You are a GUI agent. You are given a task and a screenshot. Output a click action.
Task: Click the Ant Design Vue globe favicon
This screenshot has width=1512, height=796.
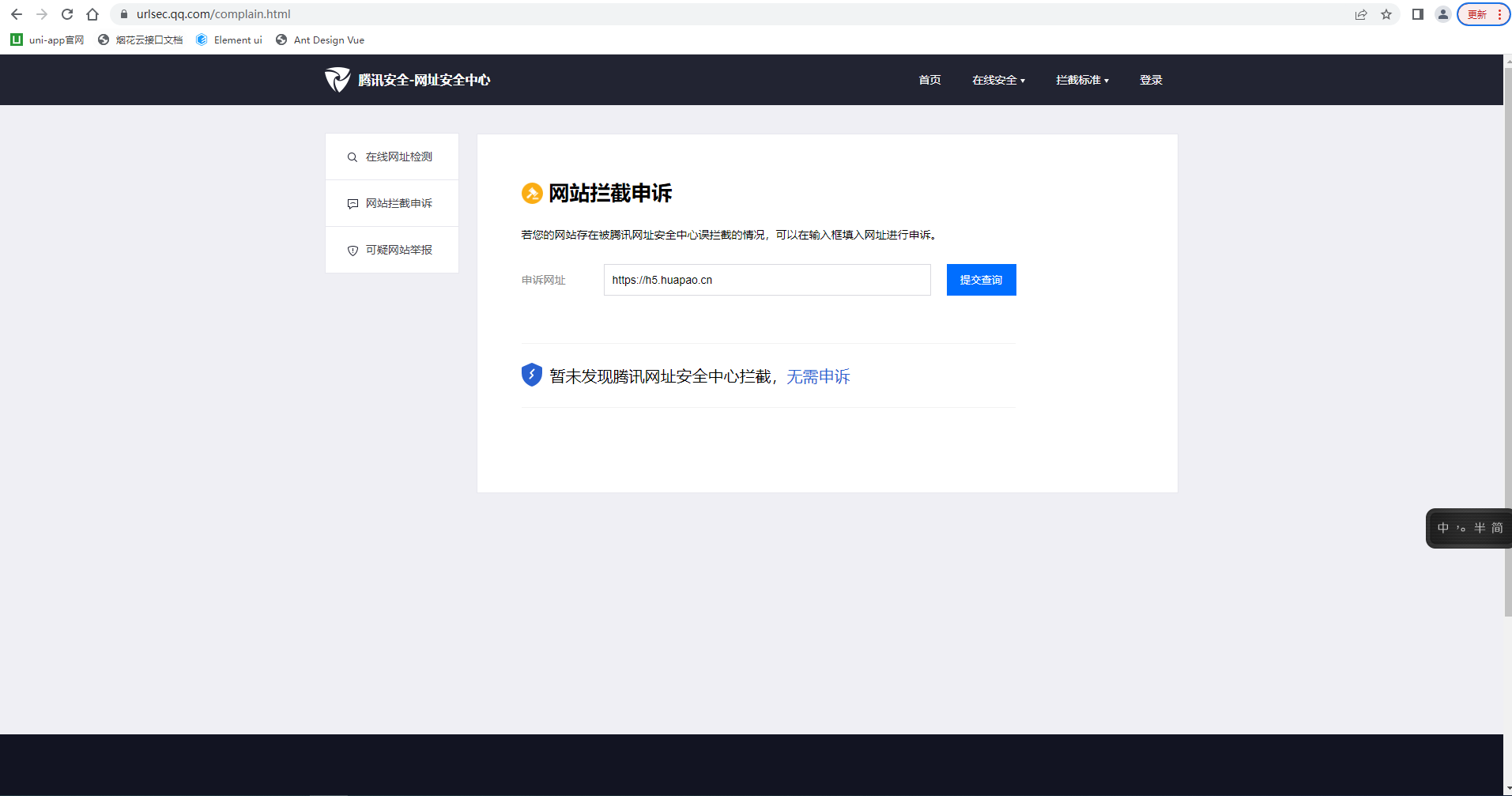(x=281, y=40)
